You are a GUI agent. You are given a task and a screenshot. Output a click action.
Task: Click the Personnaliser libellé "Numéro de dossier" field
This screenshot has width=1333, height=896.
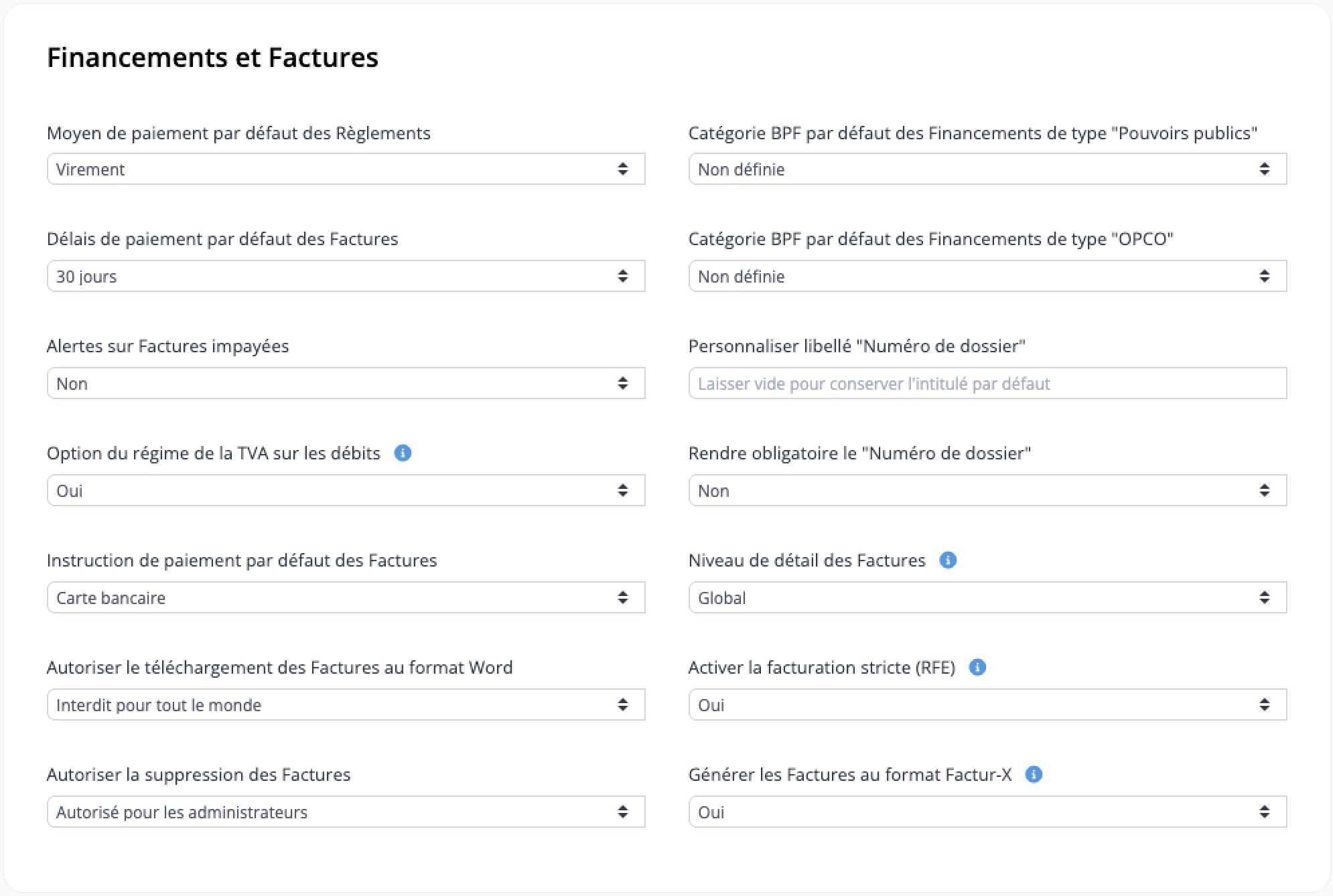pos(987,383)
